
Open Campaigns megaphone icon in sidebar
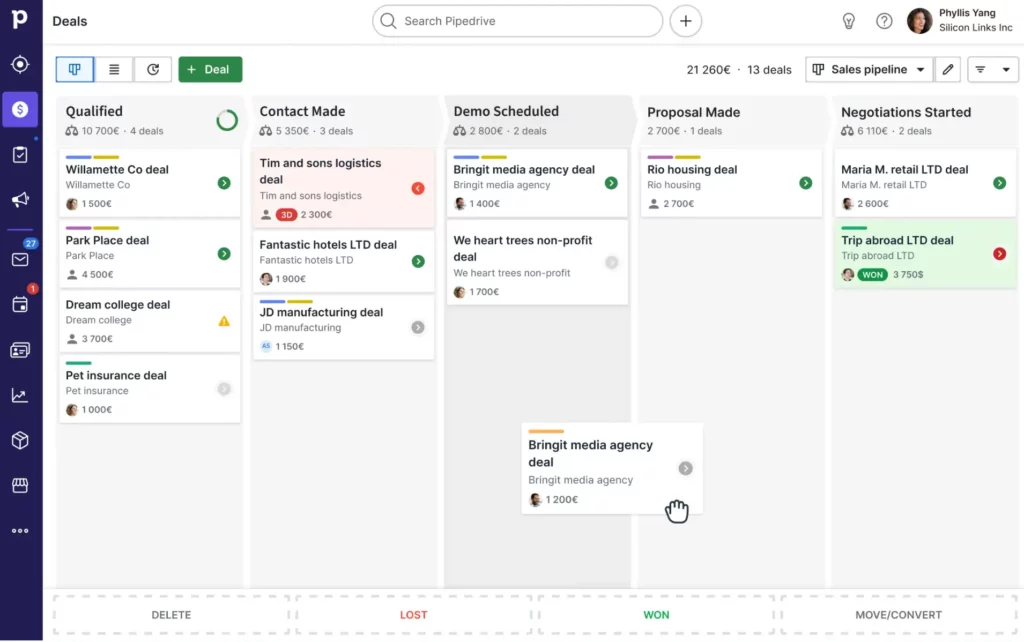point(20,199)
